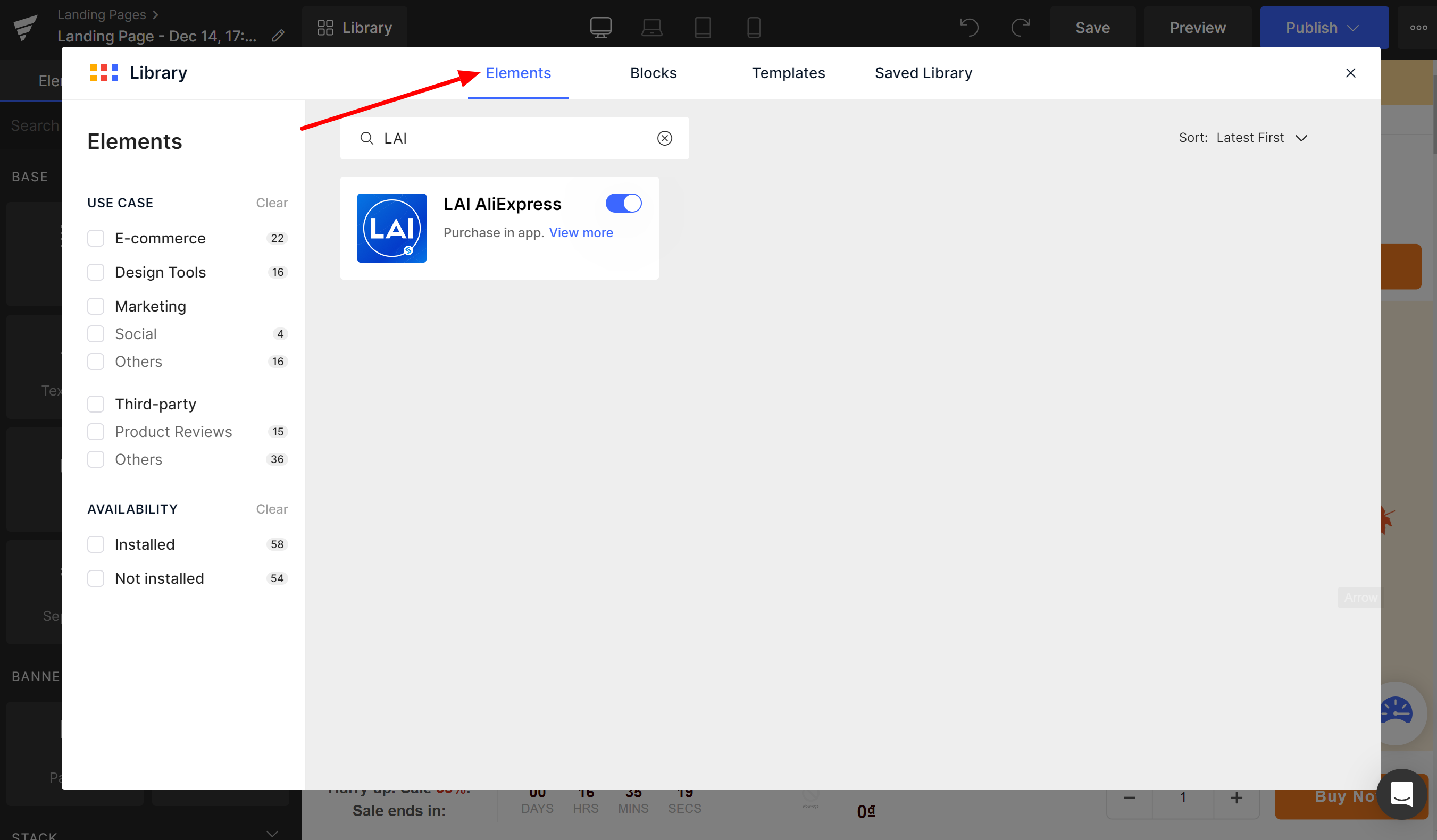
Task: Click the Preview button
Action: [1198, 27]
